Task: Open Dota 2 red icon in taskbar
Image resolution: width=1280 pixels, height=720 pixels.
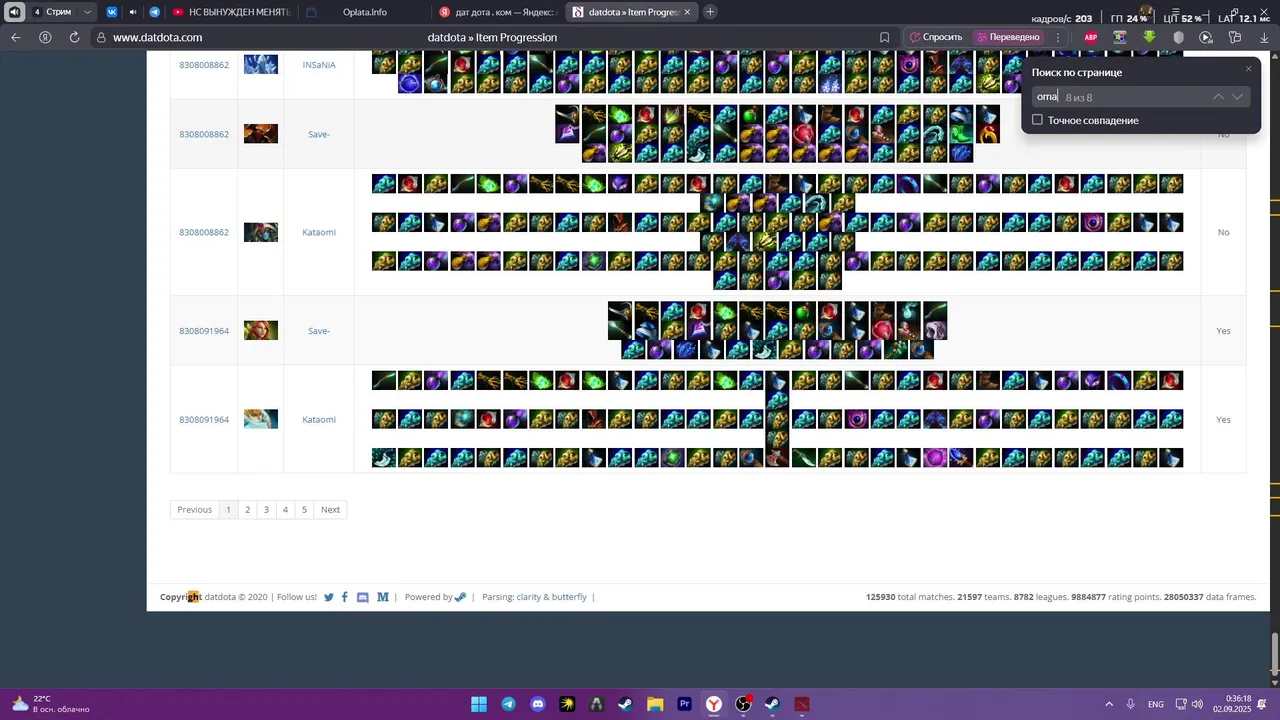Action: 802,704
